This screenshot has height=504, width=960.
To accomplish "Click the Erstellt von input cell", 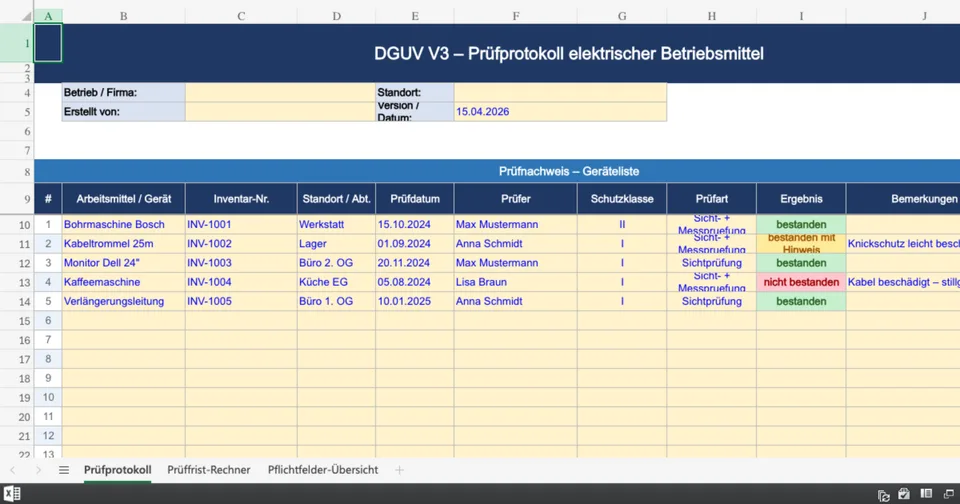I will point(280,111).
